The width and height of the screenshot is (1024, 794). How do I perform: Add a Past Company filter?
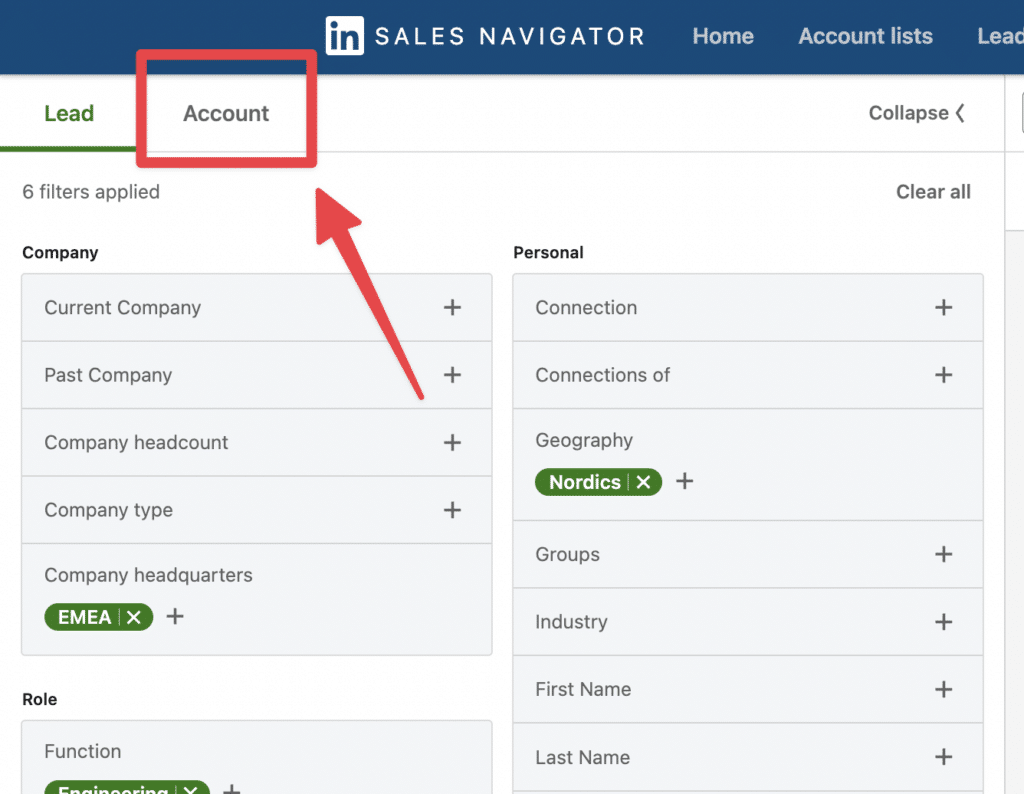point(453,375)
